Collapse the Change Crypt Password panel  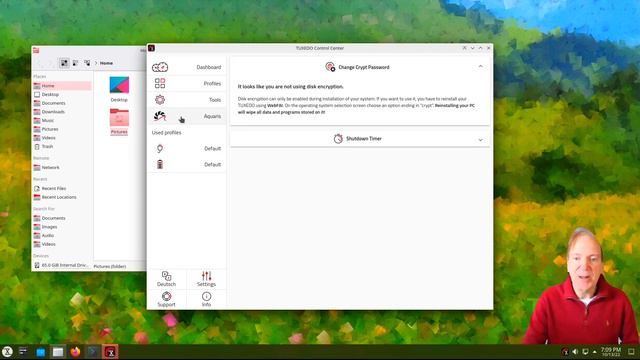pyautogui.click(x=480, y=67)
